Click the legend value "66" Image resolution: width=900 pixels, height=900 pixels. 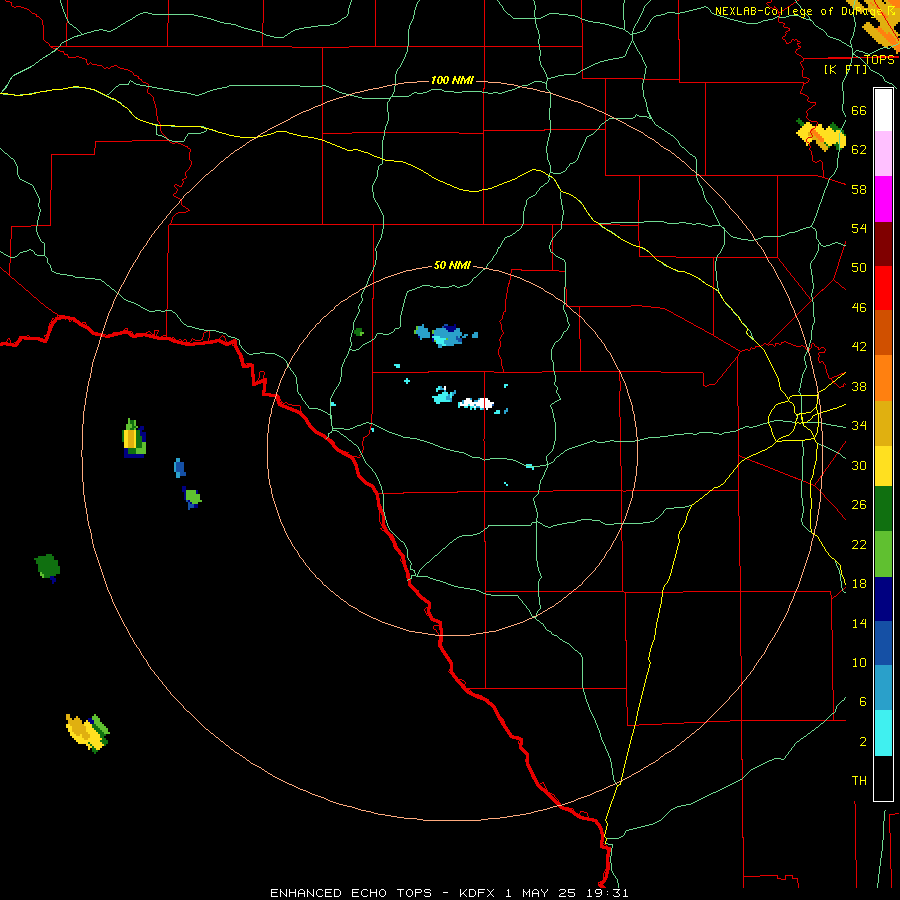pos(859,110)
